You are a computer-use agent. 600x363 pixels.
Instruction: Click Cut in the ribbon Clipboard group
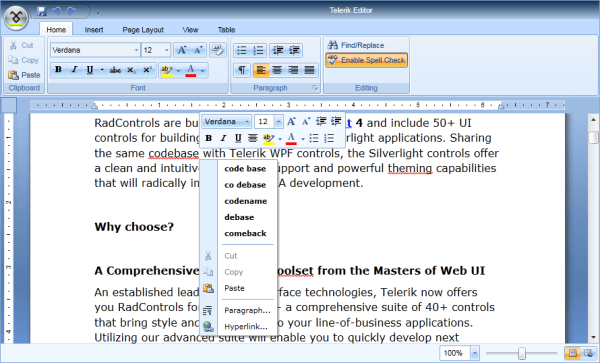coord(21,45)
